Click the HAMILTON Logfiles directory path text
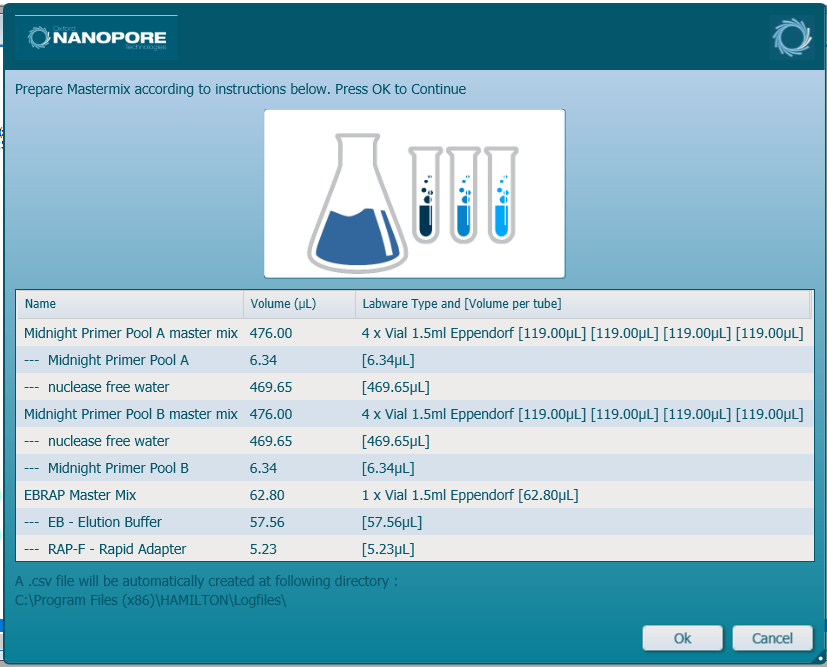This screenshot has width=827, height=667. 150,600
